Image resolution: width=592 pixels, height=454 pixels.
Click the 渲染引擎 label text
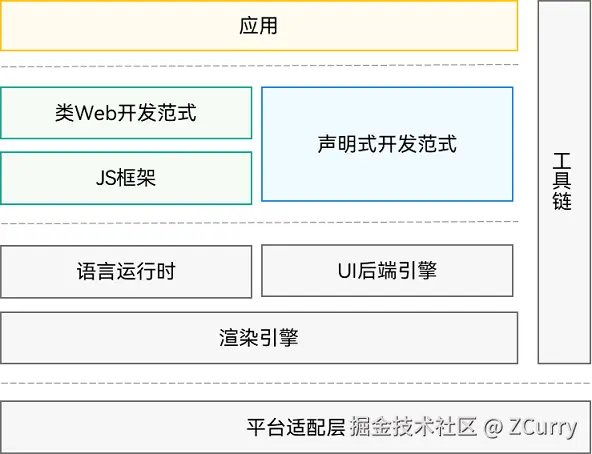coord(259,338)
